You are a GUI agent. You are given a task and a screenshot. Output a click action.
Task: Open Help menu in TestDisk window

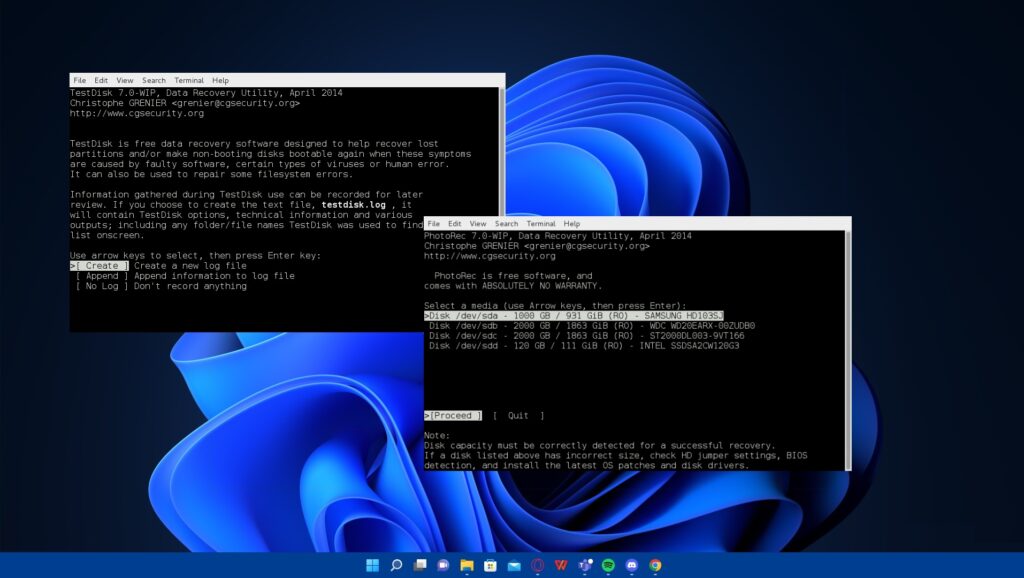point(220,80)
